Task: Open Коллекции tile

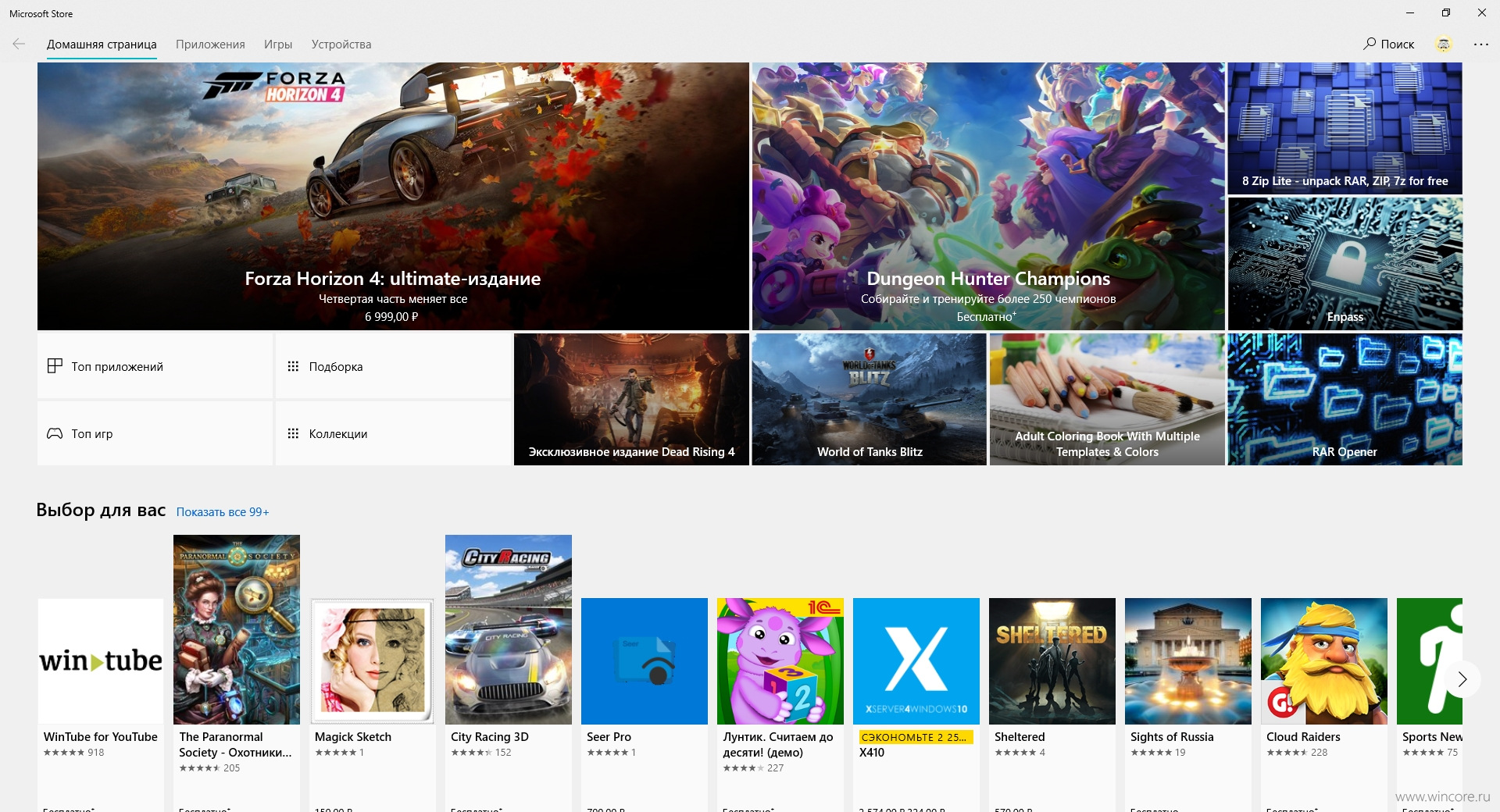Action: click(393, 433)
